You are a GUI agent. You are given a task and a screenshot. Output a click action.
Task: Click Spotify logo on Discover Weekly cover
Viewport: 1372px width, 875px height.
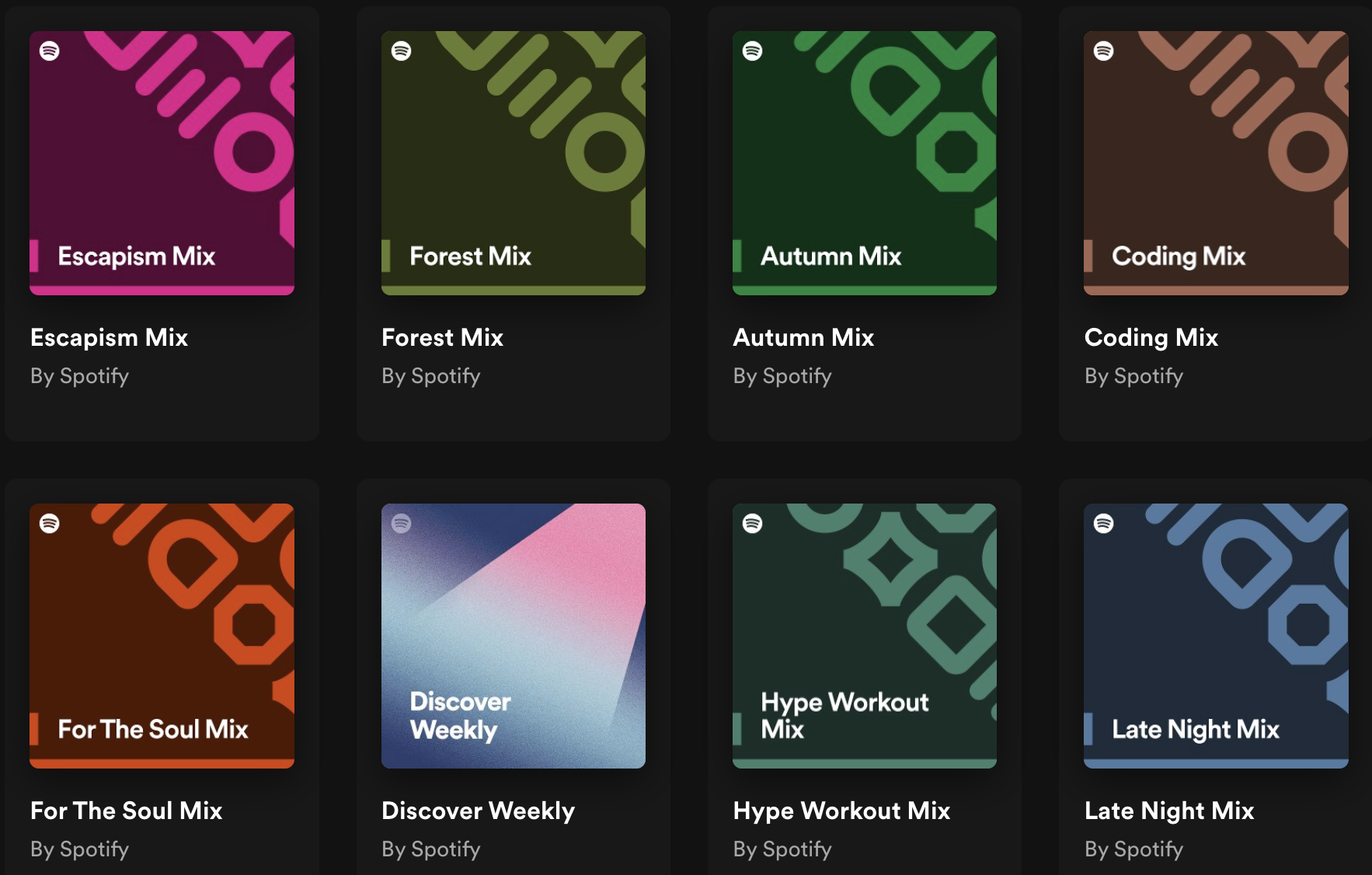401,524
